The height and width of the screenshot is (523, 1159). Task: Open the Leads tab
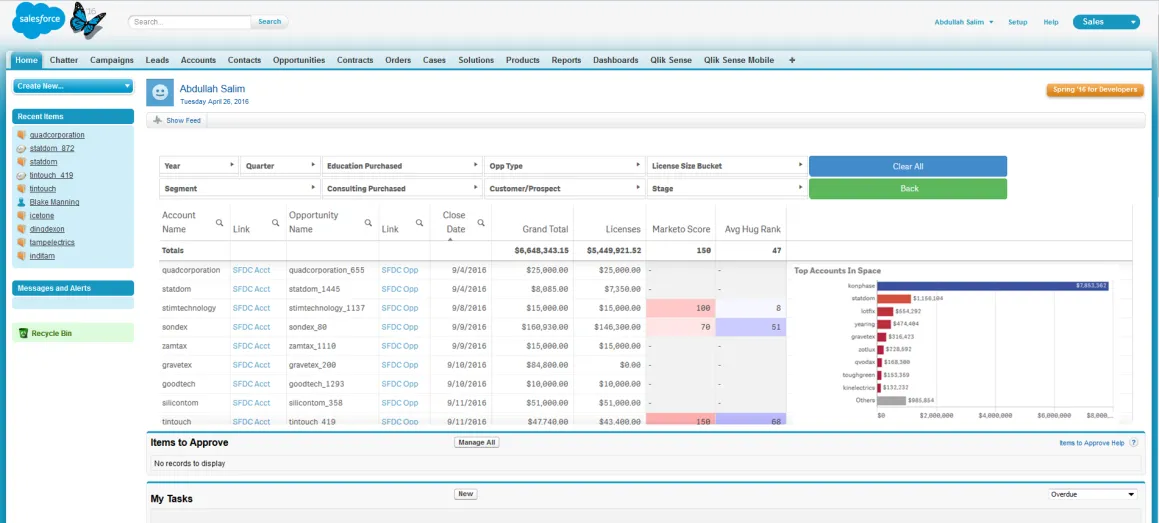coord(157,60)
